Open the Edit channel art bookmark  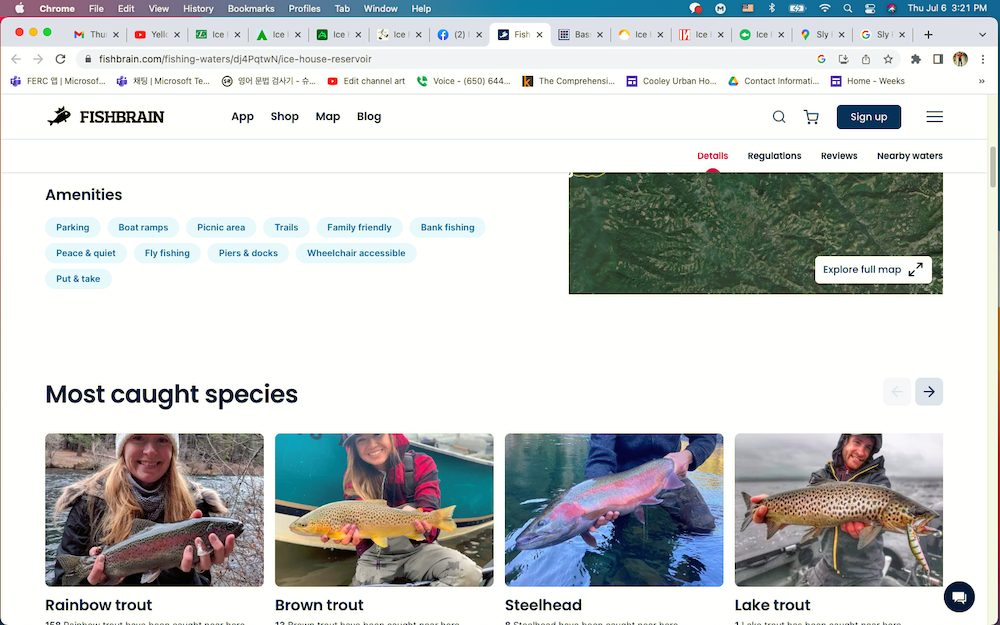click(366, 81)
